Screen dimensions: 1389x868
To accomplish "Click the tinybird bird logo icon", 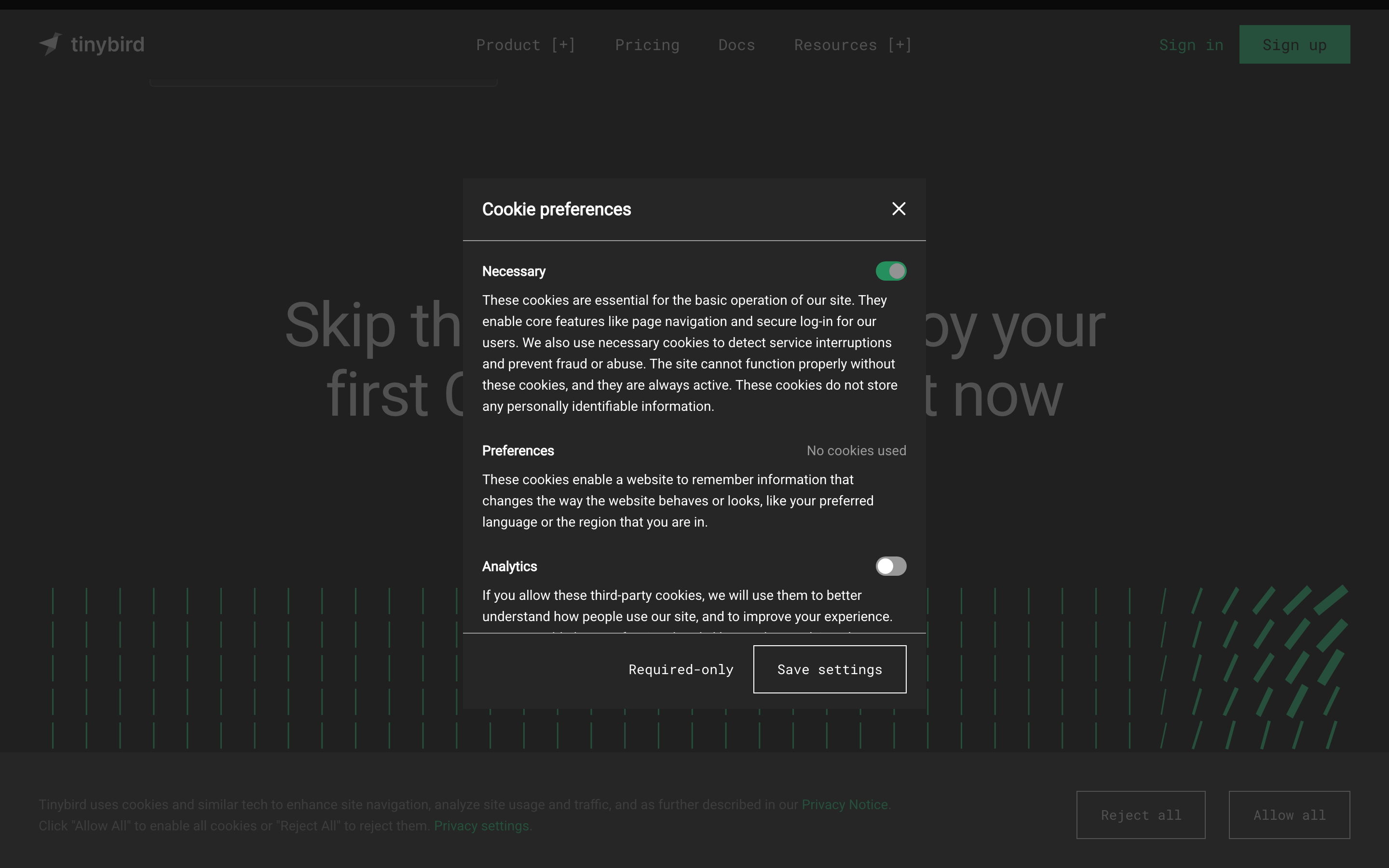I will 51,44.
